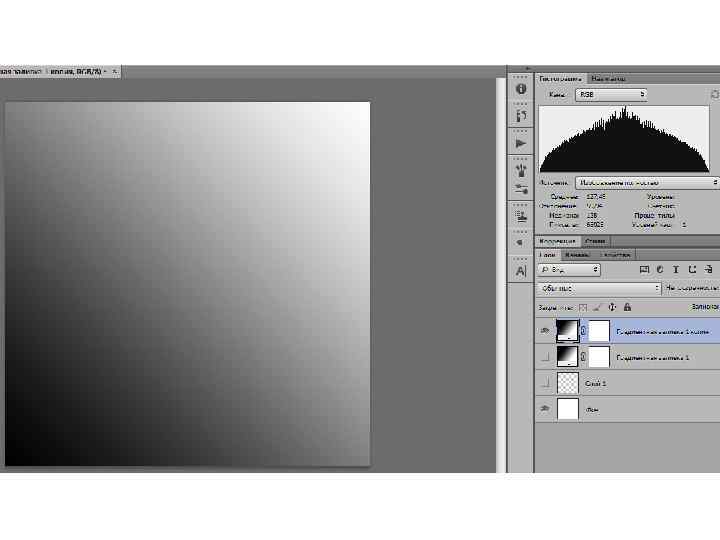This screenshot has height=540, width=720.
Task: Open the layer filter kind dropdown
Action: 569,270
